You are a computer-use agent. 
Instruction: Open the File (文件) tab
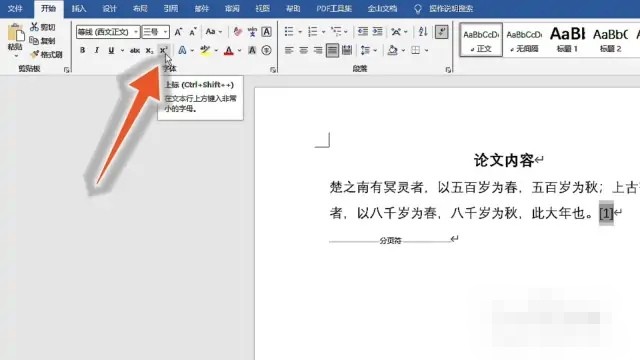[15, 9]
